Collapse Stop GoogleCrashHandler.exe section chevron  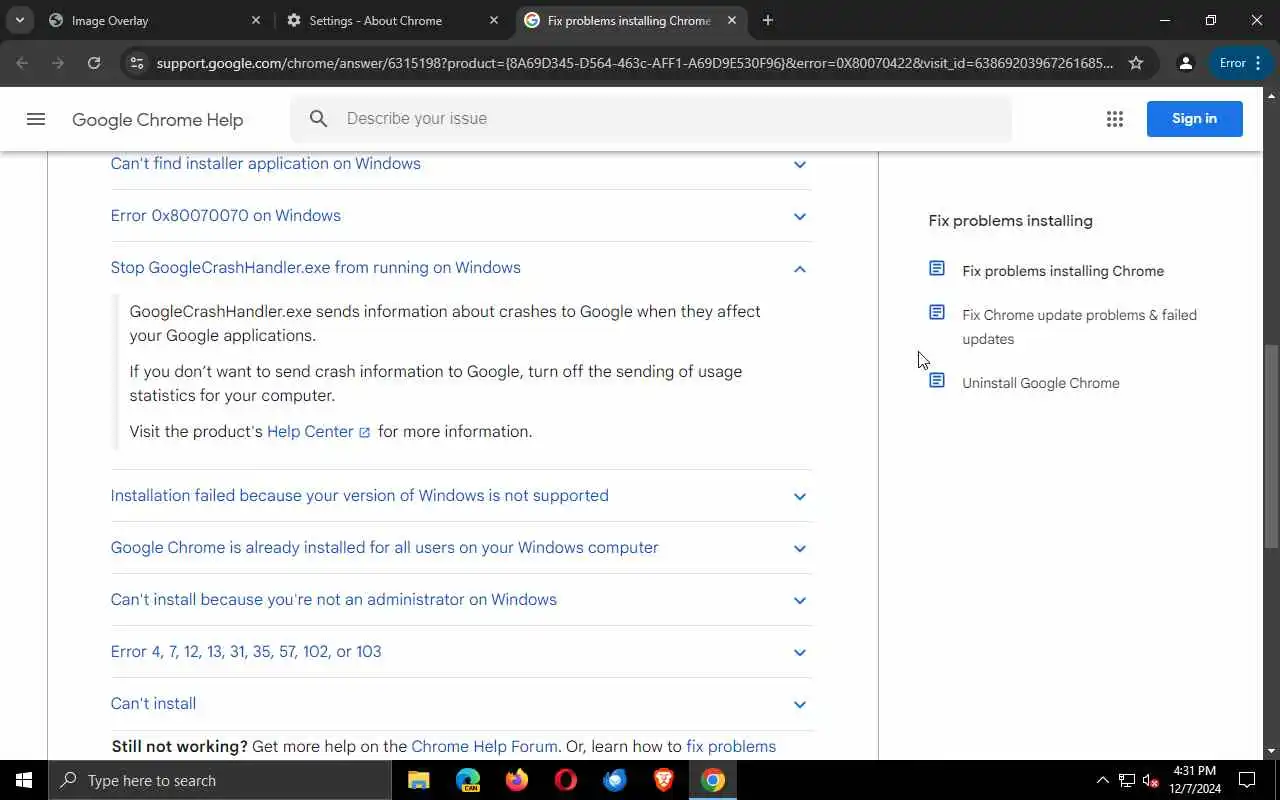point(799,268)
